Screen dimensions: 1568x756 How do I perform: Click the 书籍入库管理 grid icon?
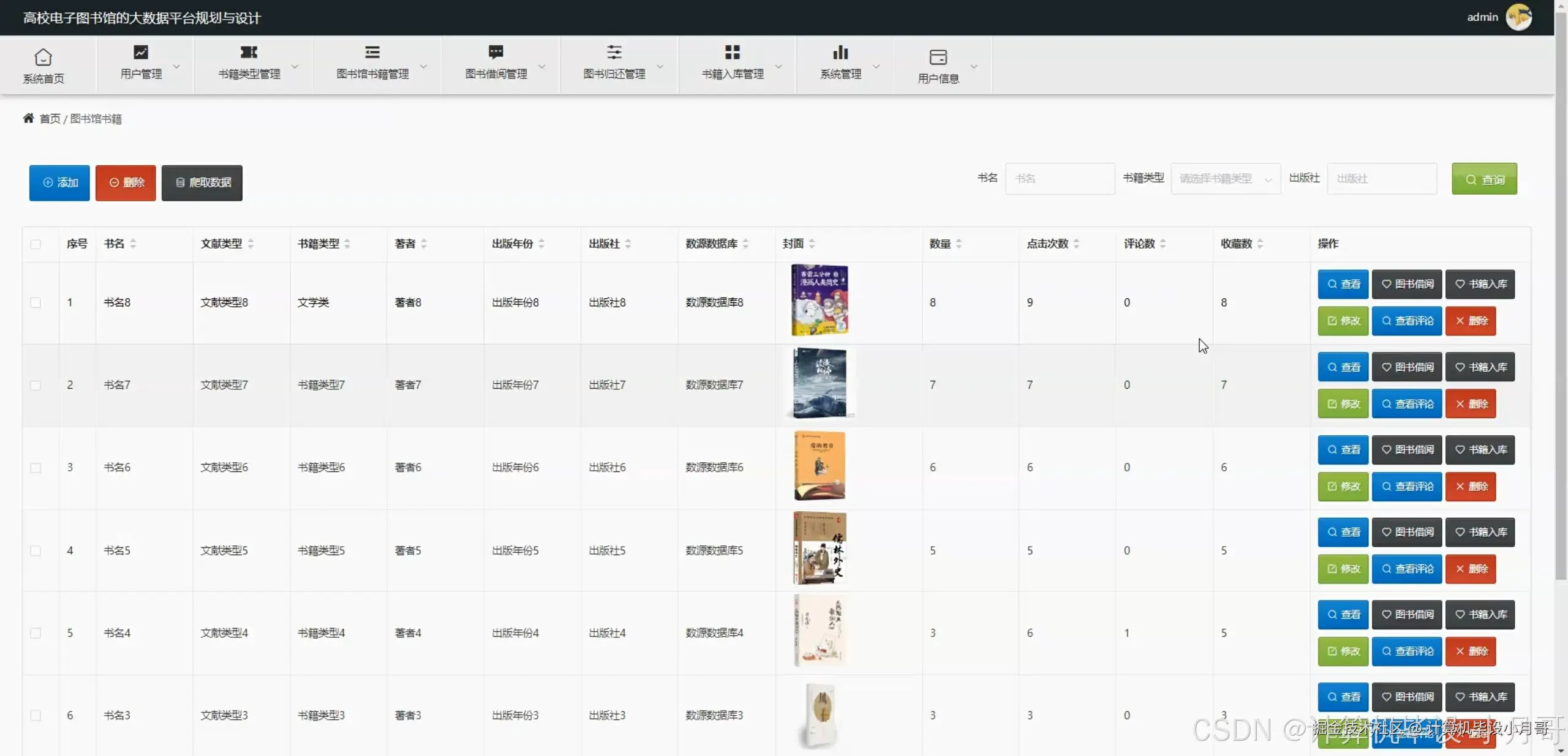click(x=733, y=52)
